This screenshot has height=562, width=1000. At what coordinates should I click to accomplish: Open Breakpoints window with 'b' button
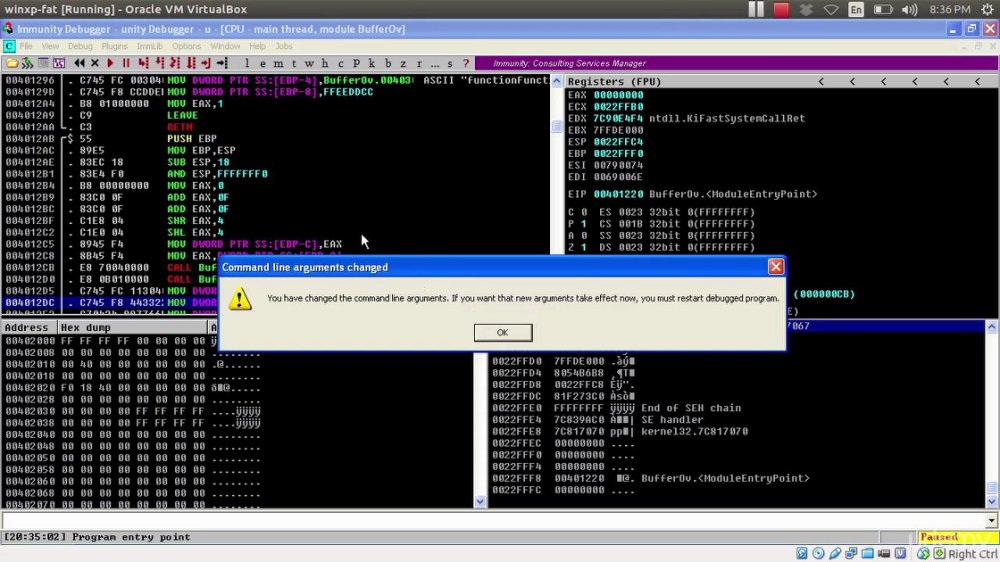point(388,63)
